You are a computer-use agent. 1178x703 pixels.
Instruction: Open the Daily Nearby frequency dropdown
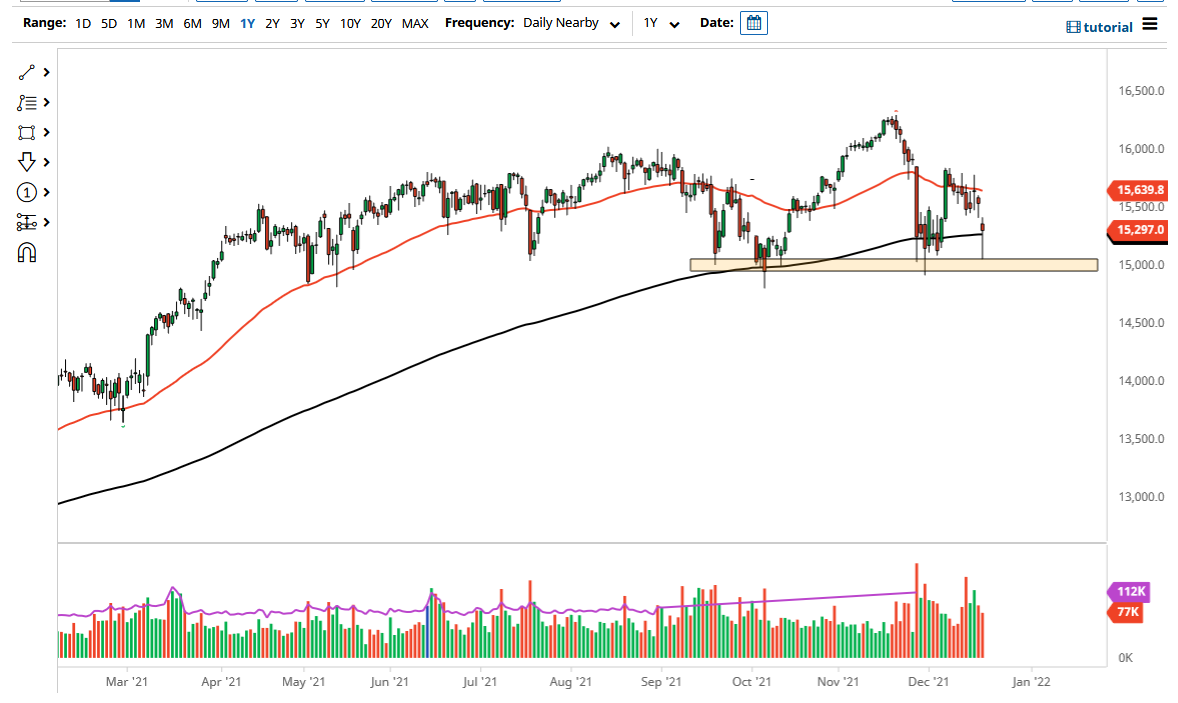[x=571, y=22]
